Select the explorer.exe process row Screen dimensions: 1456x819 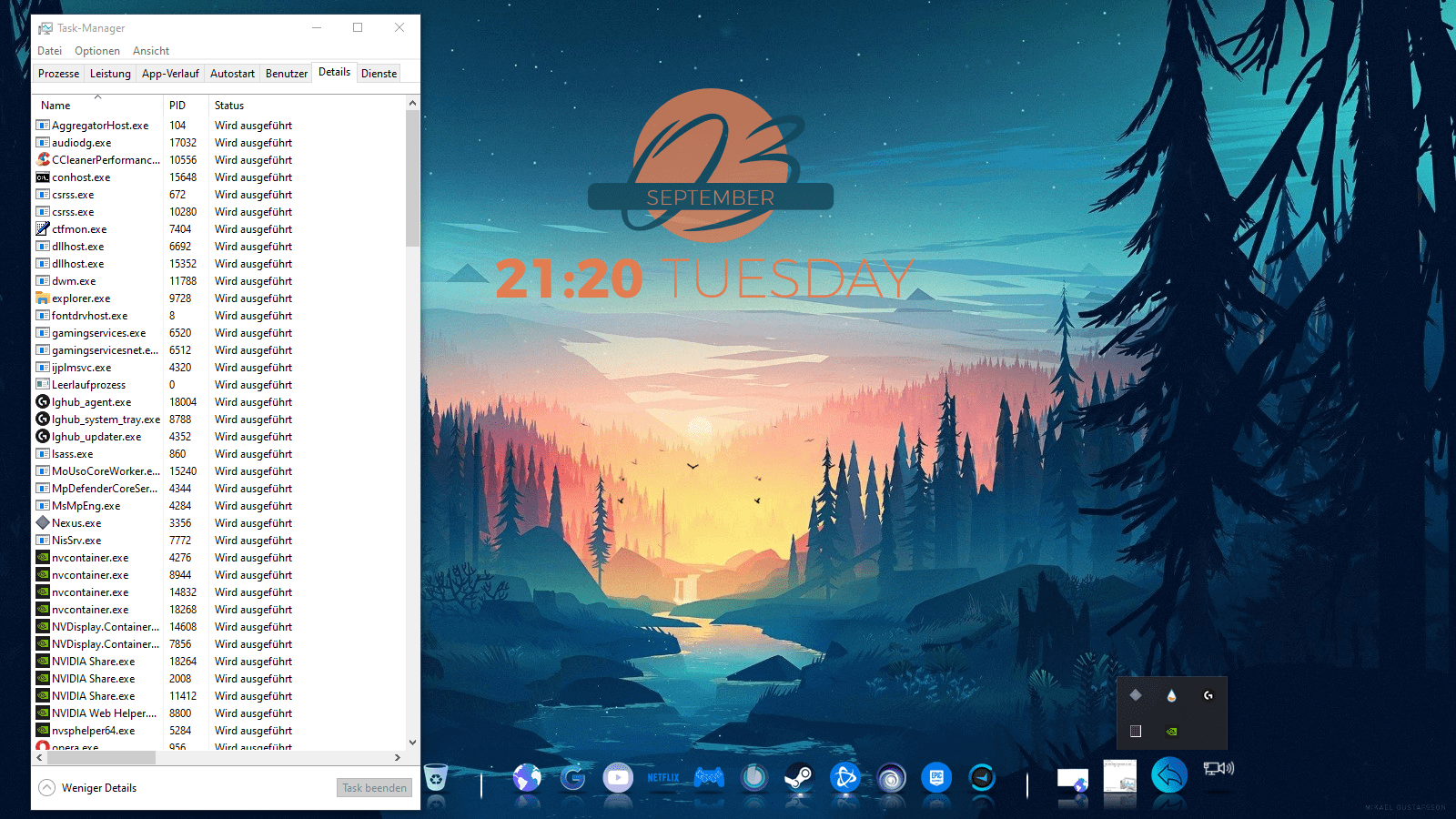pyautogui.click(x=81, y=298)
